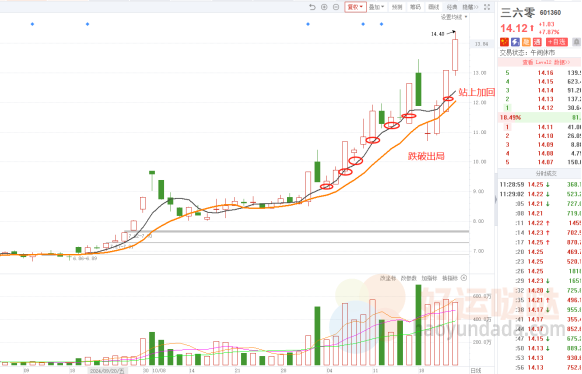582x374 pixels.
Task: Expand the 设置均线 moving average settings dropdown
Action: pyautogui.click(x=454, y=17)
